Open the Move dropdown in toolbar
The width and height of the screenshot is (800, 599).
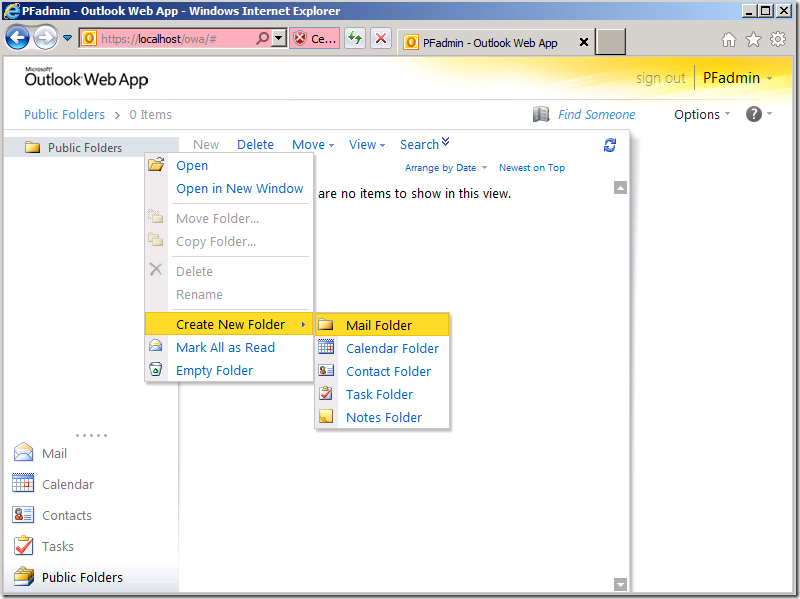(x=313, y=145)
